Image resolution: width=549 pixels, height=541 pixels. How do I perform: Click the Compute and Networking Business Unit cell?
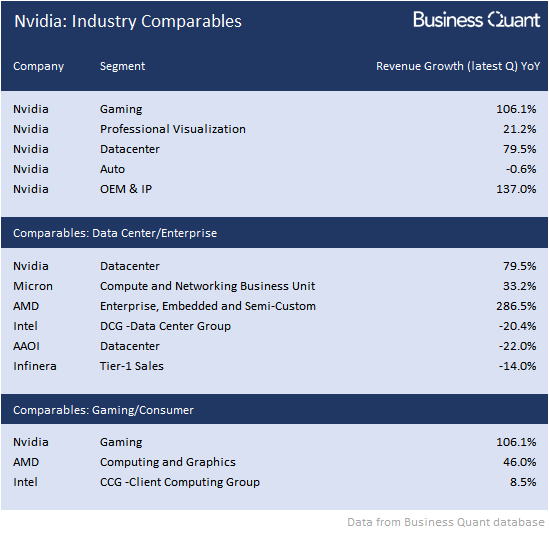[207, 286]
